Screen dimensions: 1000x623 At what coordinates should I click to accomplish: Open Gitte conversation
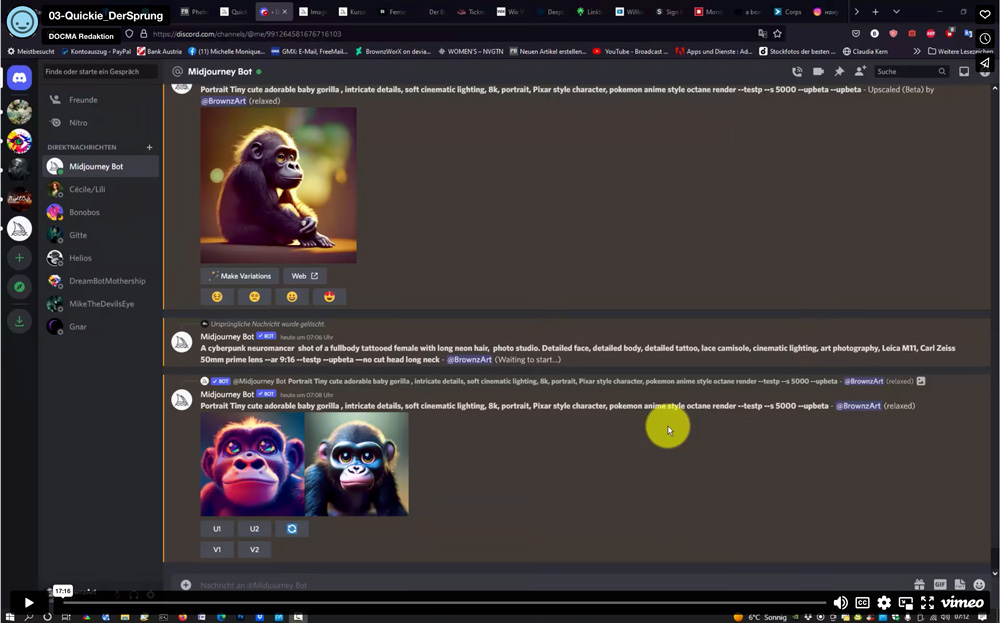101,235
